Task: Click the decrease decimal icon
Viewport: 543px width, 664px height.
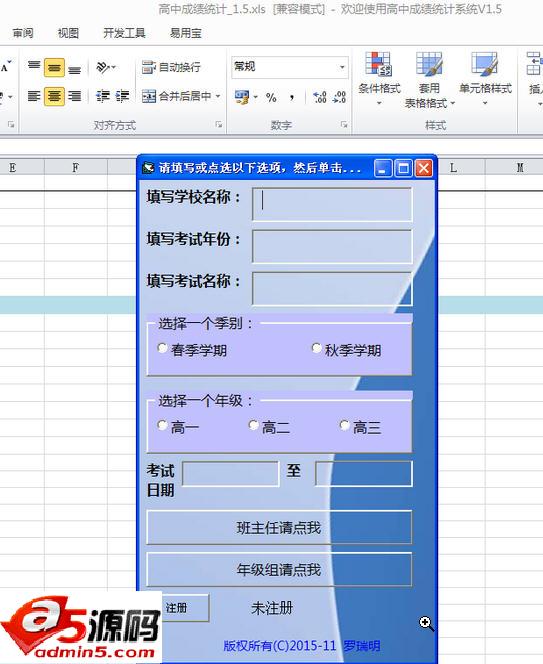Action: [340, 97]
